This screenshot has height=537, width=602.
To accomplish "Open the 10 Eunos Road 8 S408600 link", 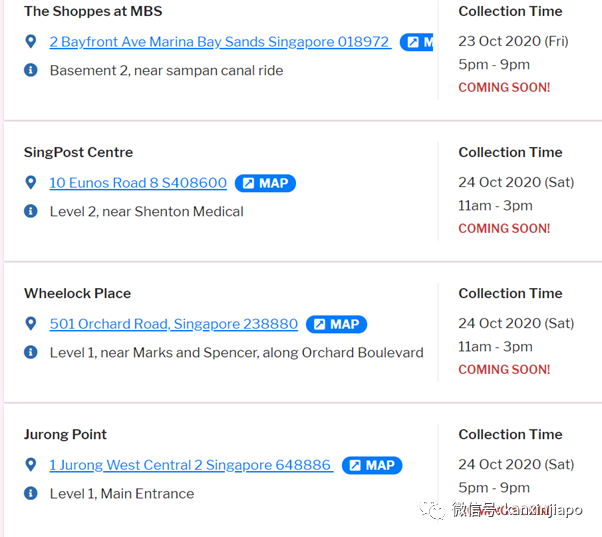I will (138, 183).
